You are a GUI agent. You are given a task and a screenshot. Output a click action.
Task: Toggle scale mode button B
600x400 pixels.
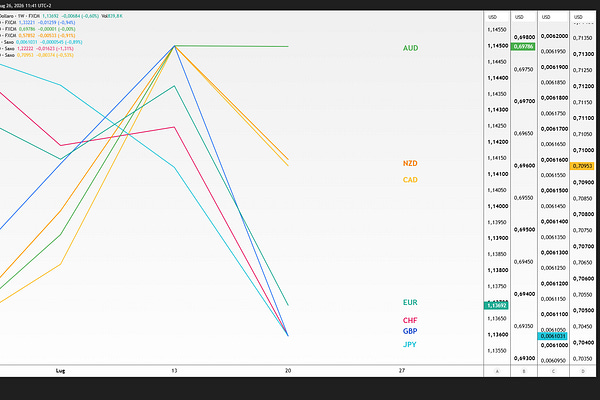pos(524,371)
